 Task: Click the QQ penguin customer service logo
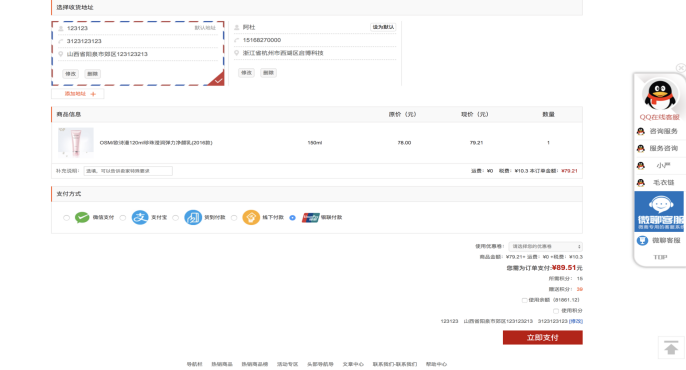coord(660,94)
